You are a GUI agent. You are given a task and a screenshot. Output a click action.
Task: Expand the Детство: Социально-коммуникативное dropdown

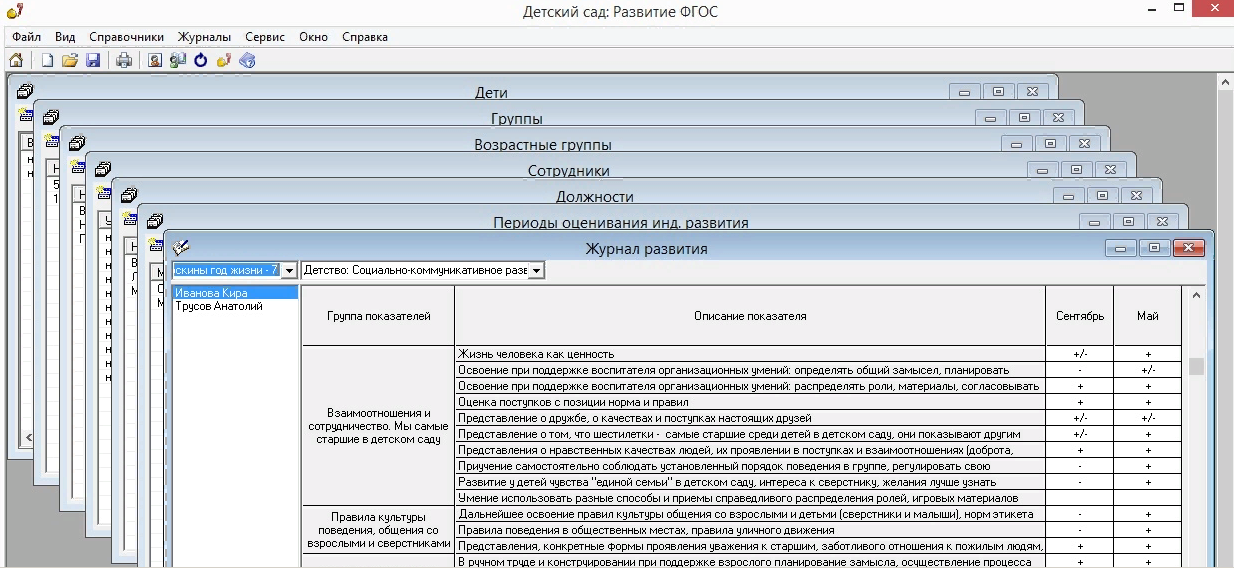[x=536, y=270]
